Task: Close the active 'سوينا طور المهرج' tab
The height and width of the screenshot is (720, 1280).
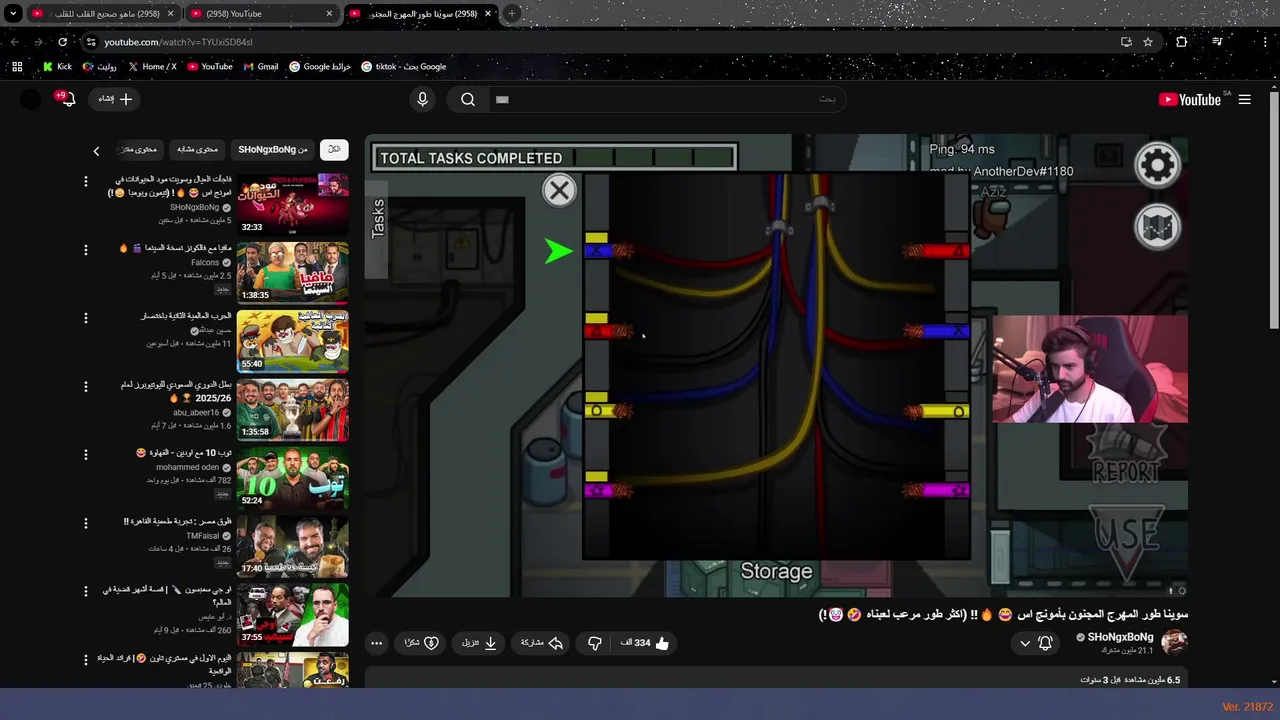Action: 488,14
